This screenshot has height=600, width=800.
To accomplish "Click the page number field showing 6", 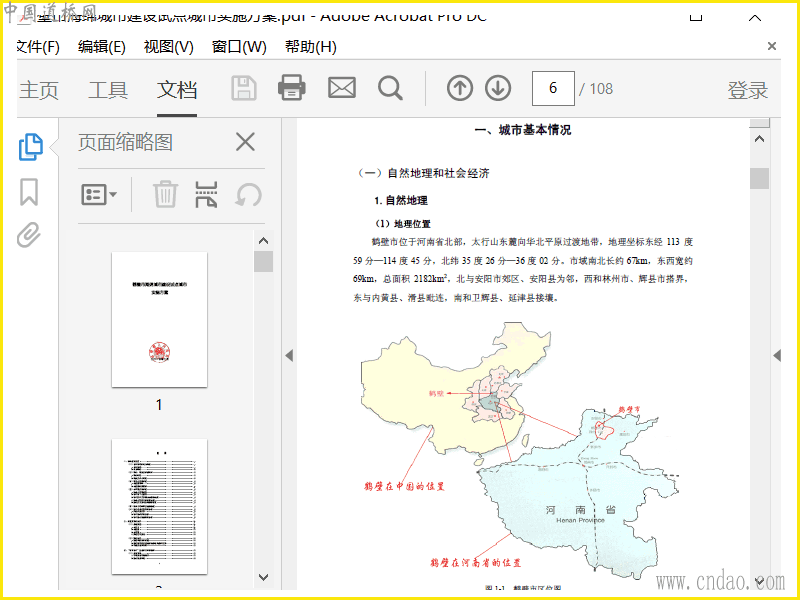I will point(553,88).
